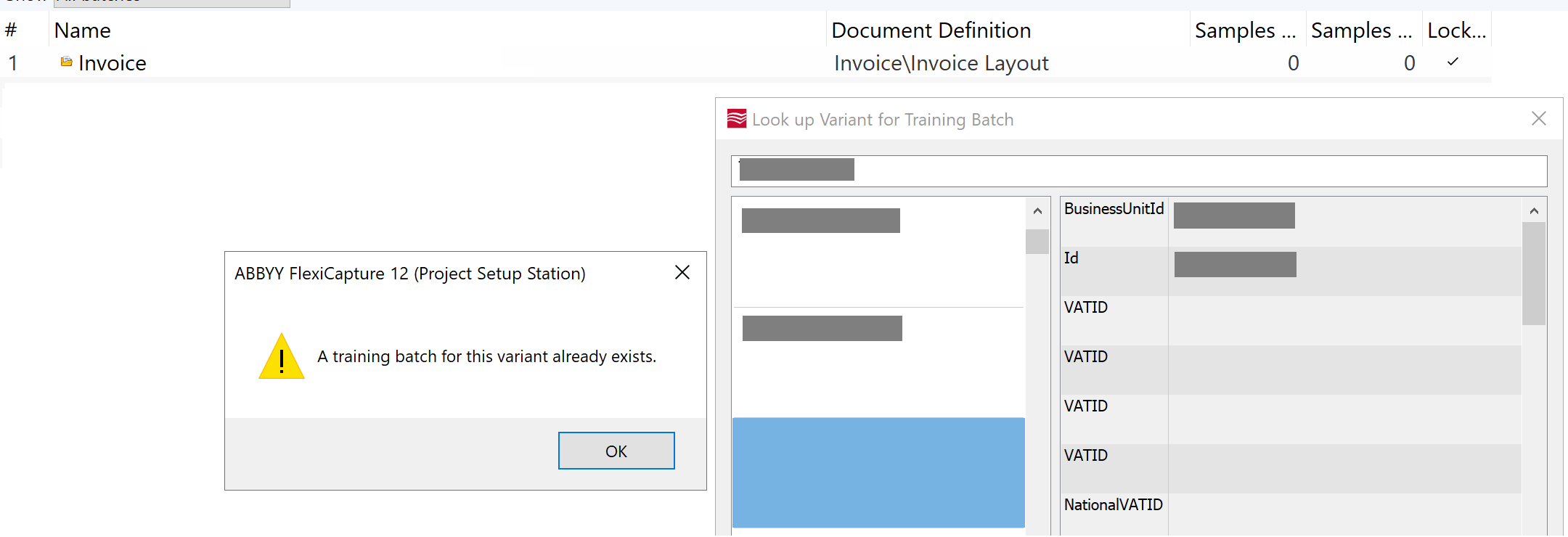The height and width of the screenshot is (537, 1568).
Task: Close the ABBYY FlexiCapture warning dialog
Action: pyautogui.click(x=682, y=272)
